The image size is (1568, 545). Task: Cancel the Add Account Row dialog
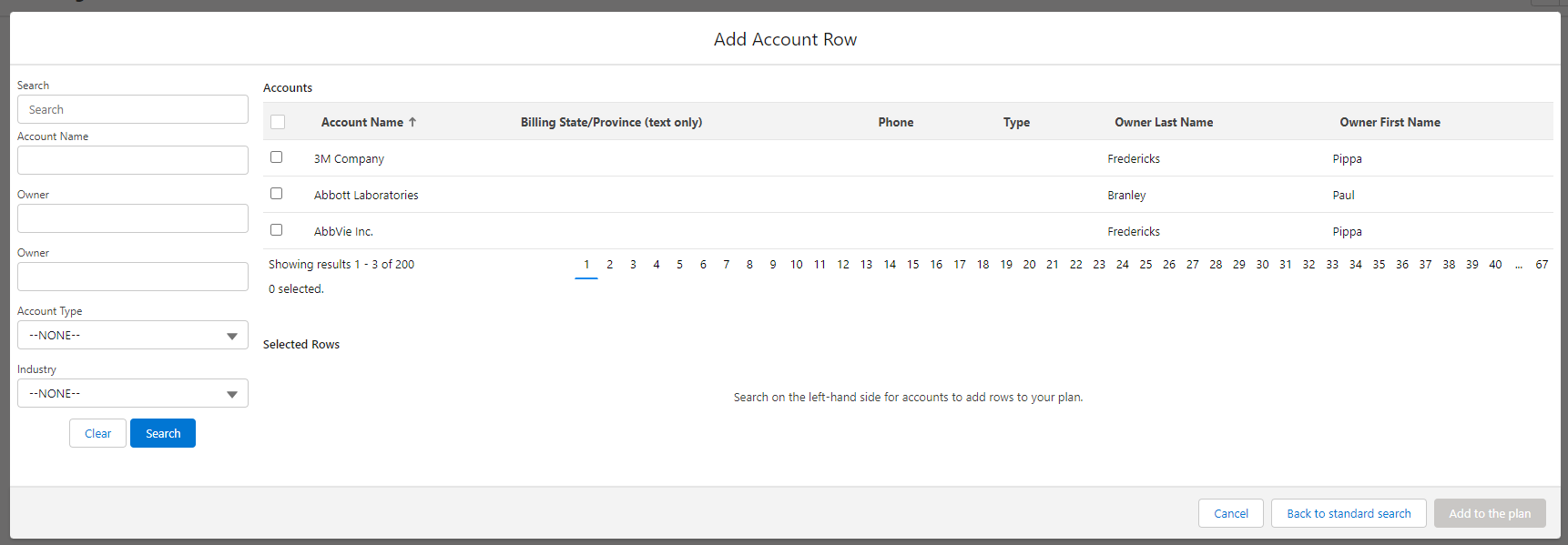(x=1230, y=514)
